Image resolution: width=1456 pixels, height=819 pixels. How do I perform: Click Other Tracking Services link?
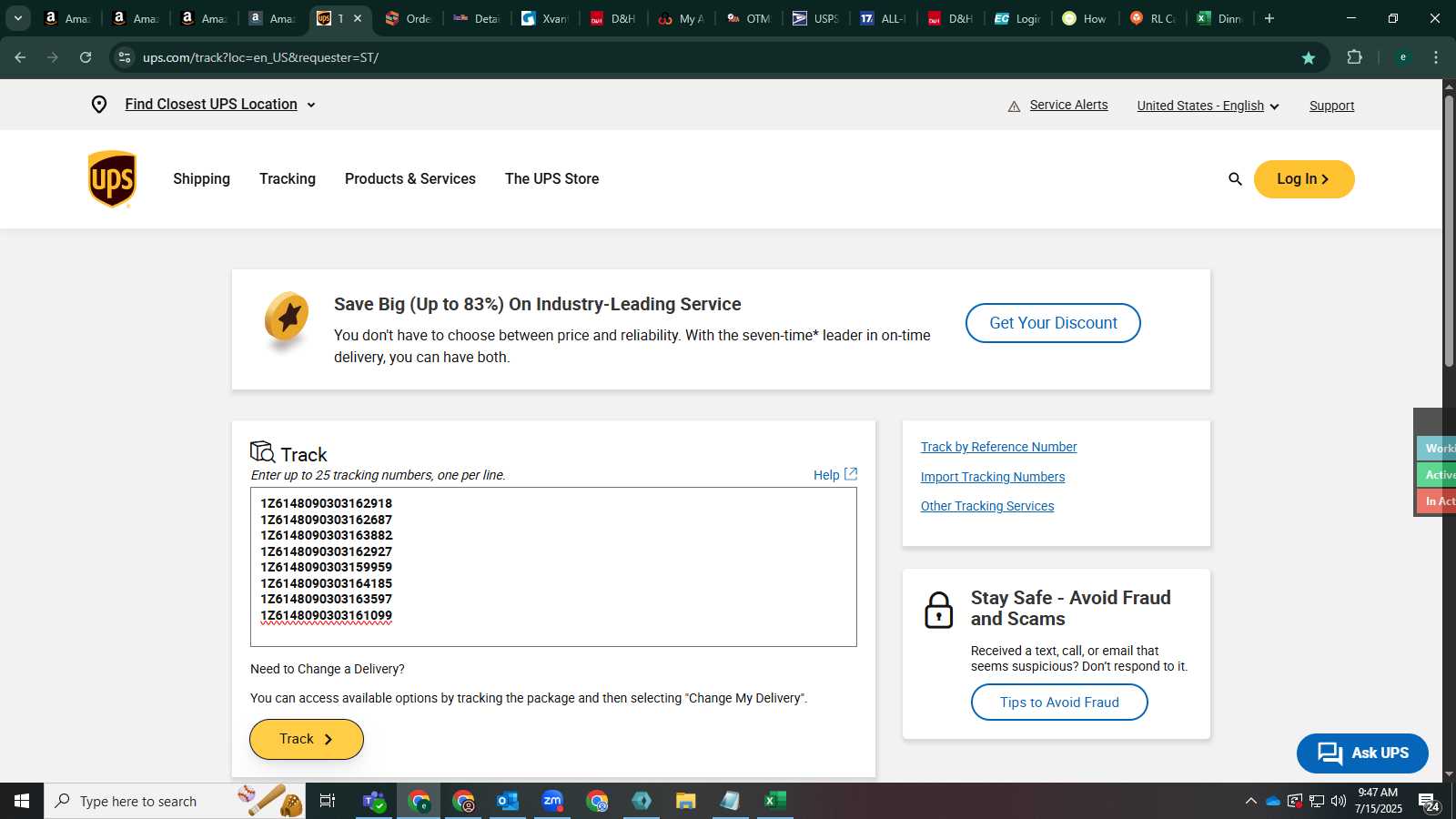(x=987, y=506)
